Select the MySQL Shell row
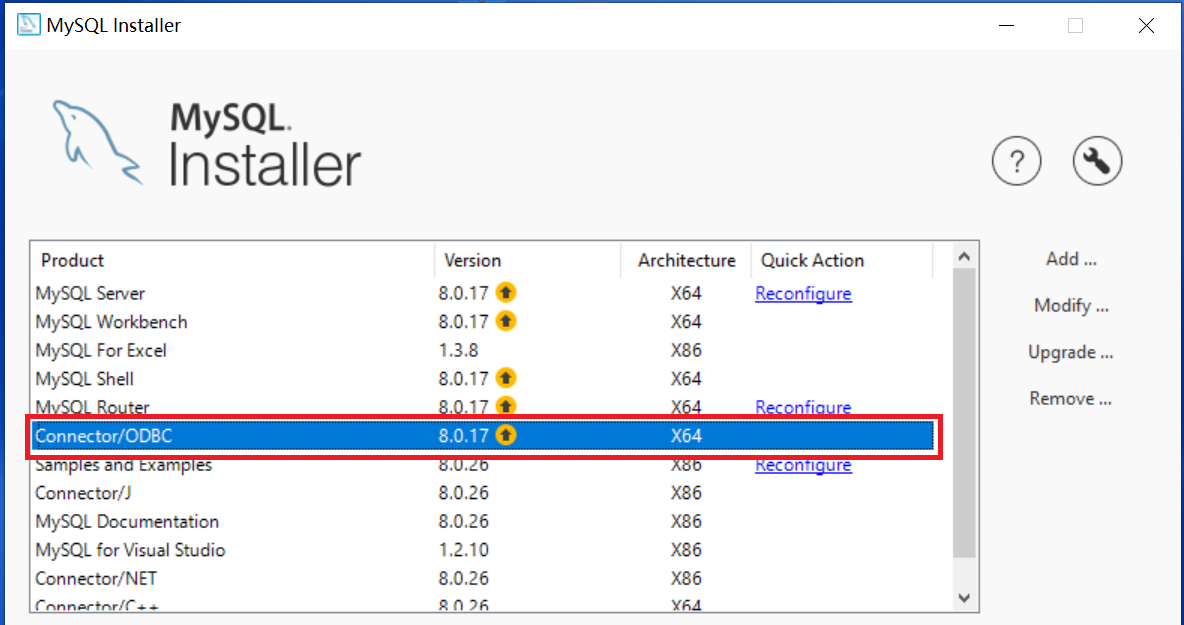The image size is (1184, 625). (483, 378)
